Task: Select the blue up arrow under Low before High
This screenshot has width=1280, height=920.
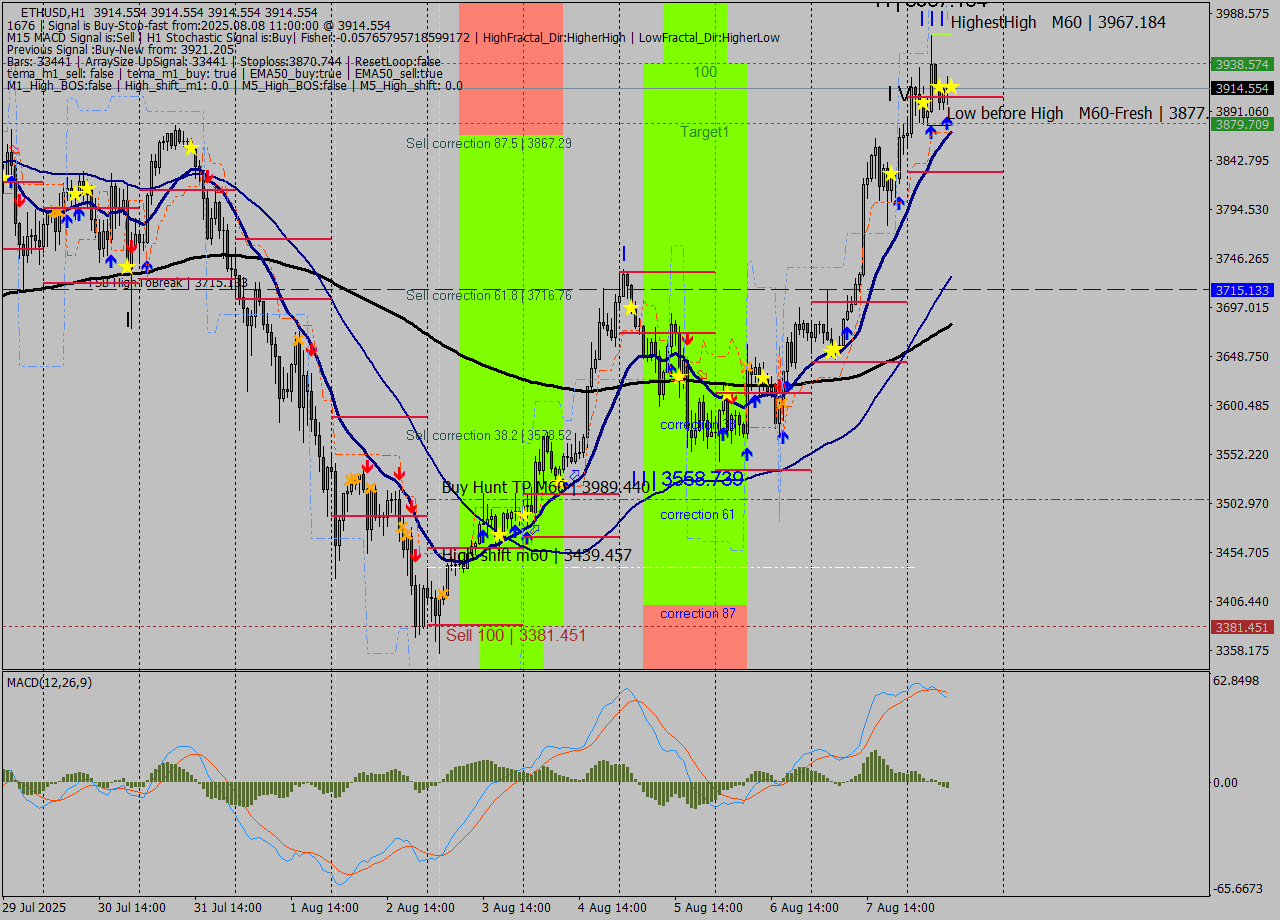Action: pyautogui.click(x=946, y=122)
